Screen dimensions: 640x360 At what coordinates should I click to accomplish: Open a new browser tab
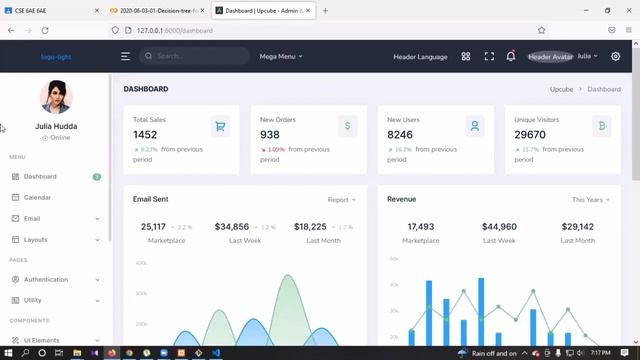[325, 11]
